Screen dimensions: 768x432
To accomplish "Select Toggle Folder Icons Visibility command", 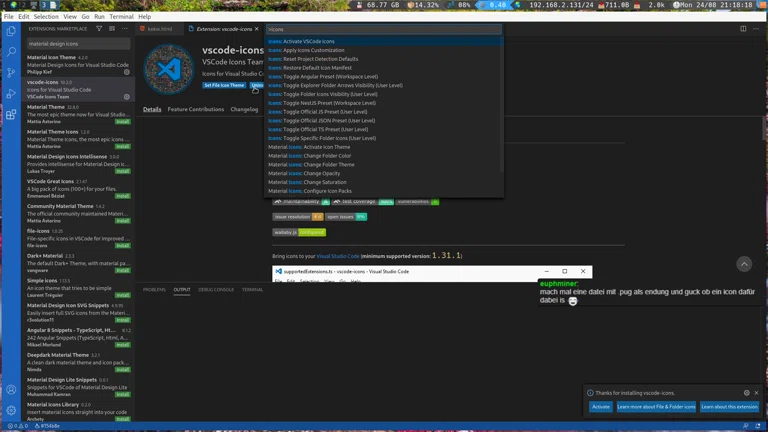I will (x=384, y=95).
